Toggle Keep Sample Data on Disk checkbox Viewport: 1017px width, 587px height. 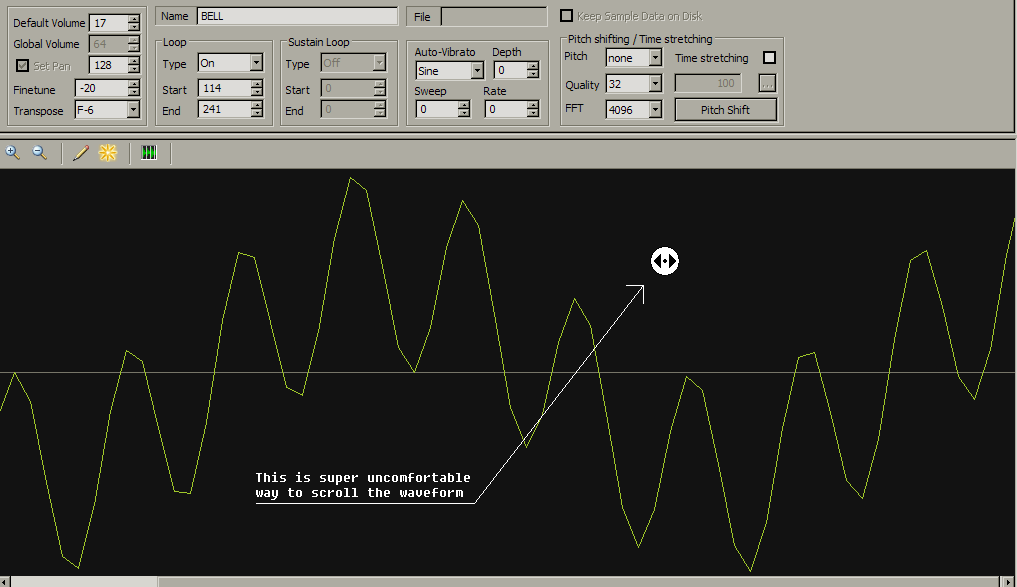567,16
